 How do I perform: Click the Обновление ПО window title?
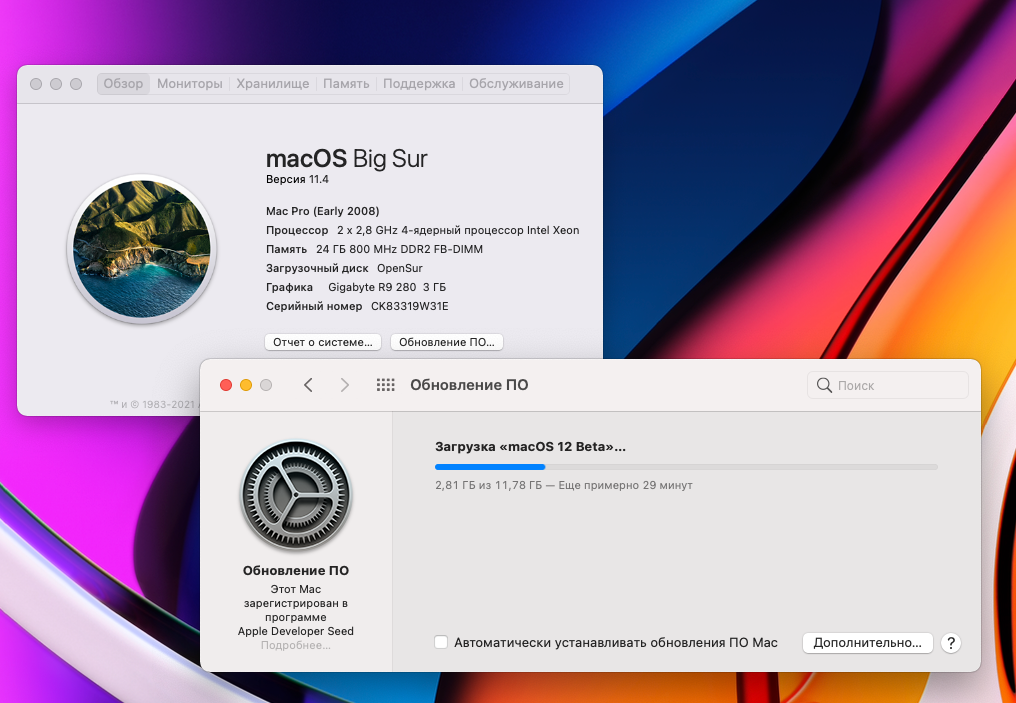click(x=469, y=385)
